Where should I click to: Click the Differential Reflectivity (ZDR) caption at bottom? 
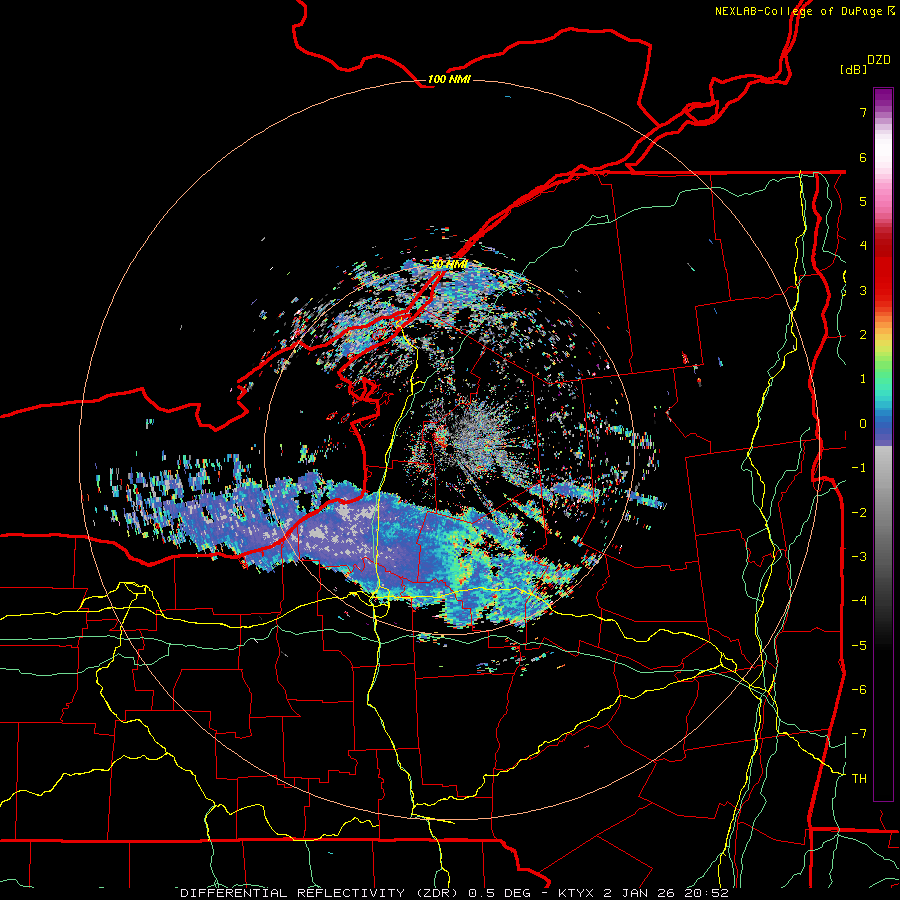[x=454, y=893]
